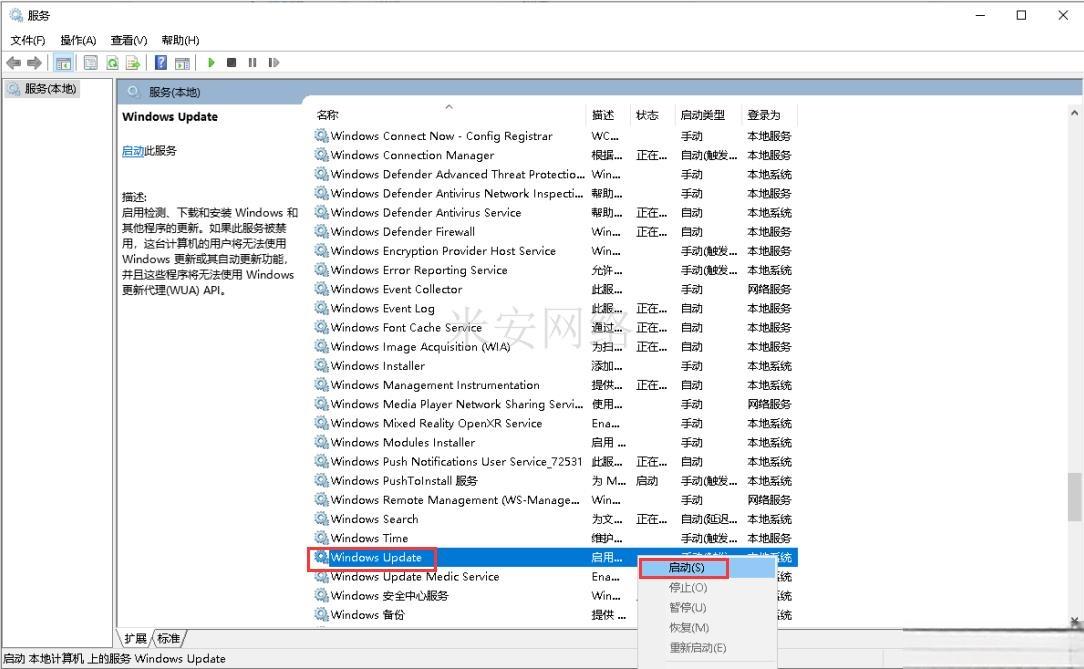Viewport: 1084px width, 669px height.
Task: Select Windows Error Reporting Service row
Action: pyautogui.click(x=554, y=270)
